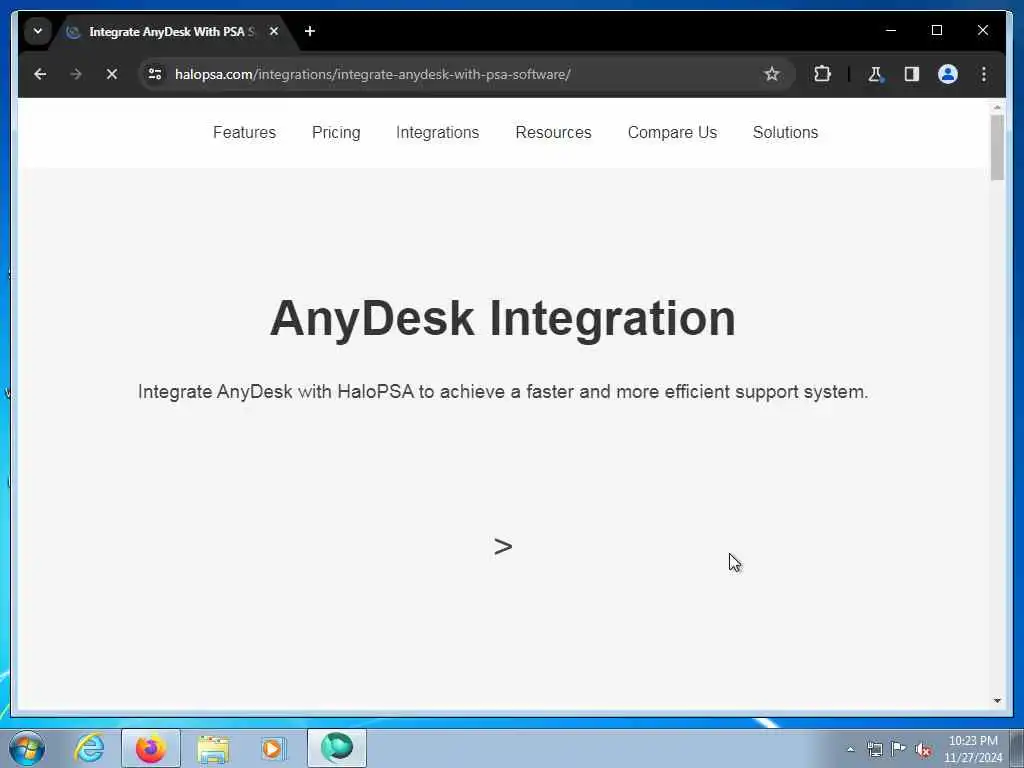
Task: Open Windows Media Player from taskbar
Action: click(273, 748)
